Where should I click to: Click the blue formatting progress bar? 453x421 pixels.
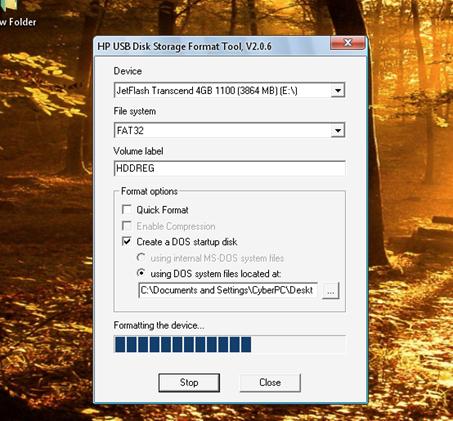coord(229,344)
